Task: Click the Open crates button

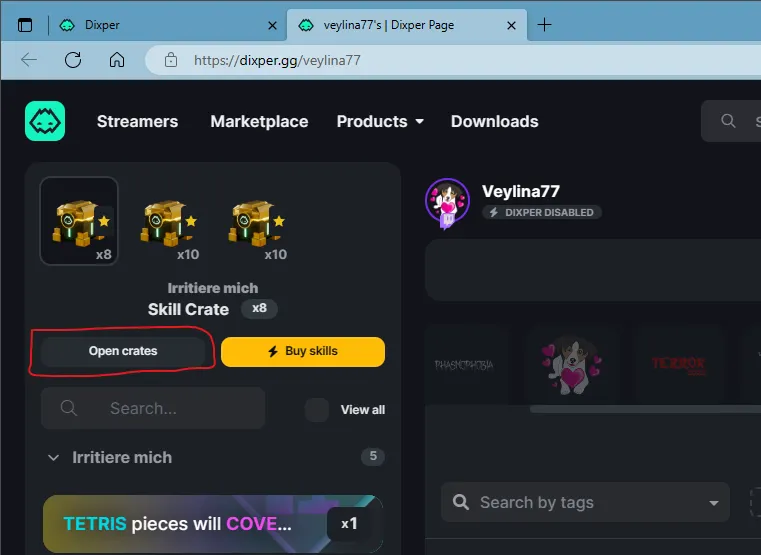Action: [123, 351]
